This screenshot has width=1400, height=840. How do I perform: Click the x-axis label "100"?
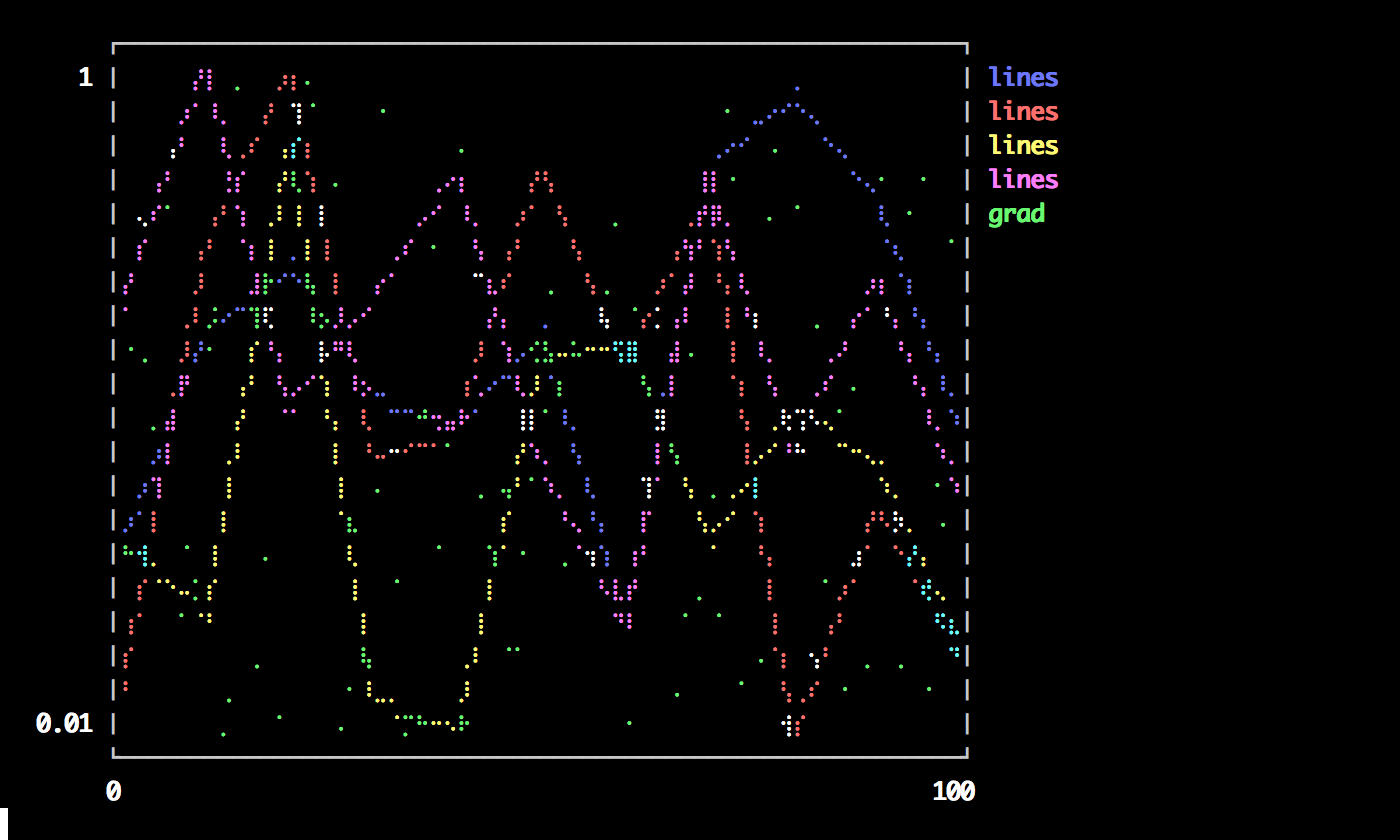pyautogui.click(x=953, y=791)
